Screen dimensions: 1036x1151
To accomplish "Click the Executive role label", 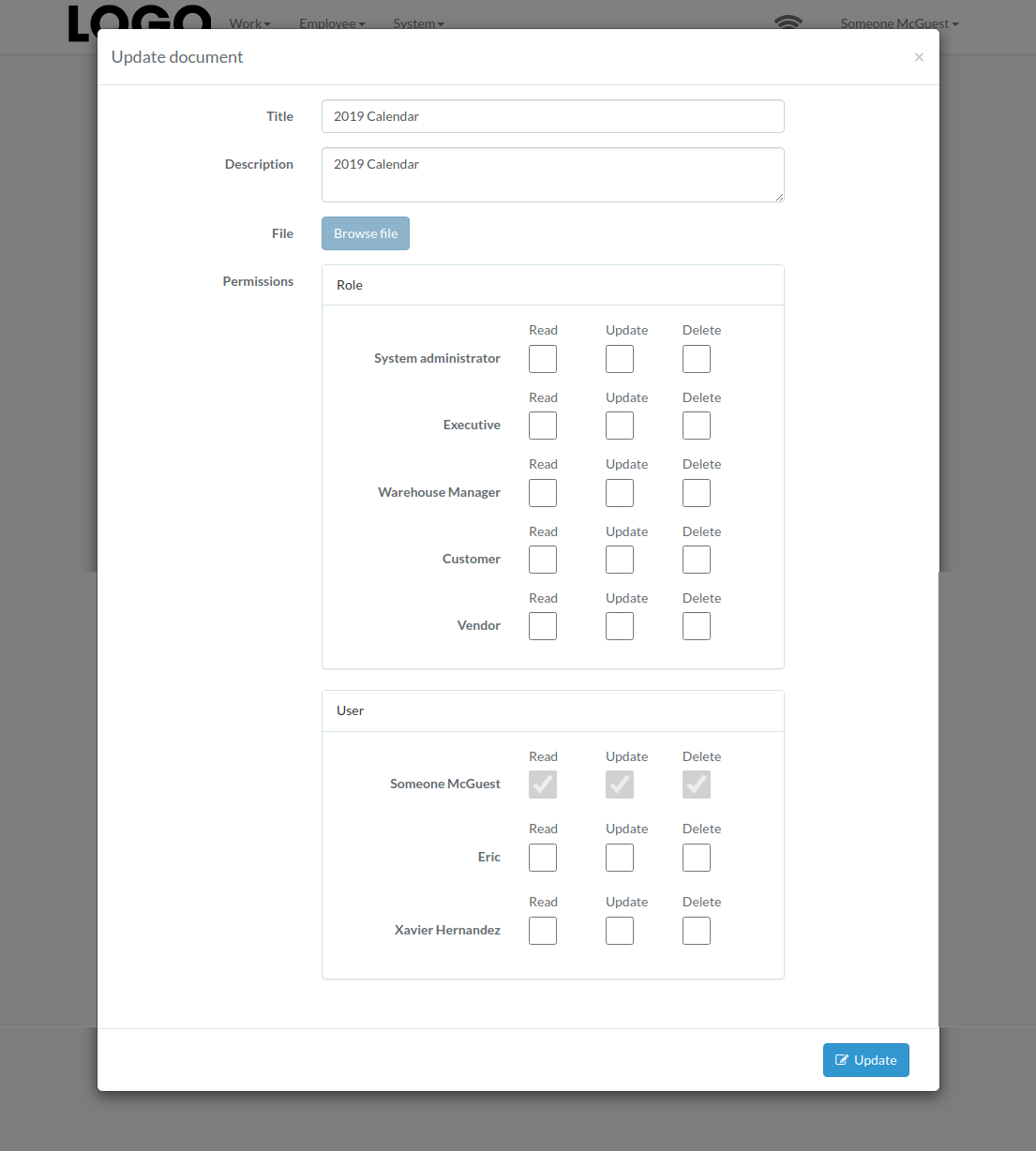I will tap(472, 425).
